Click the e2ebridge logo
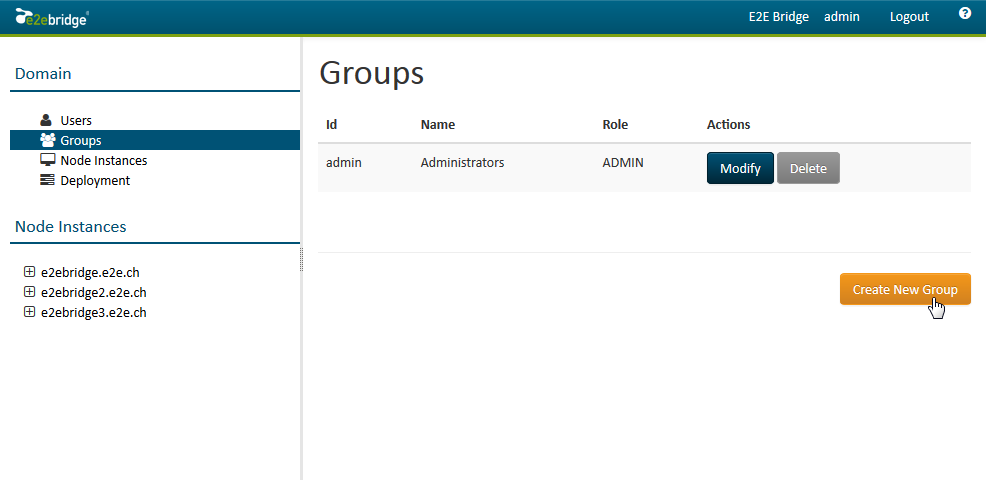986x480 pixels. (x=52, y=16)
